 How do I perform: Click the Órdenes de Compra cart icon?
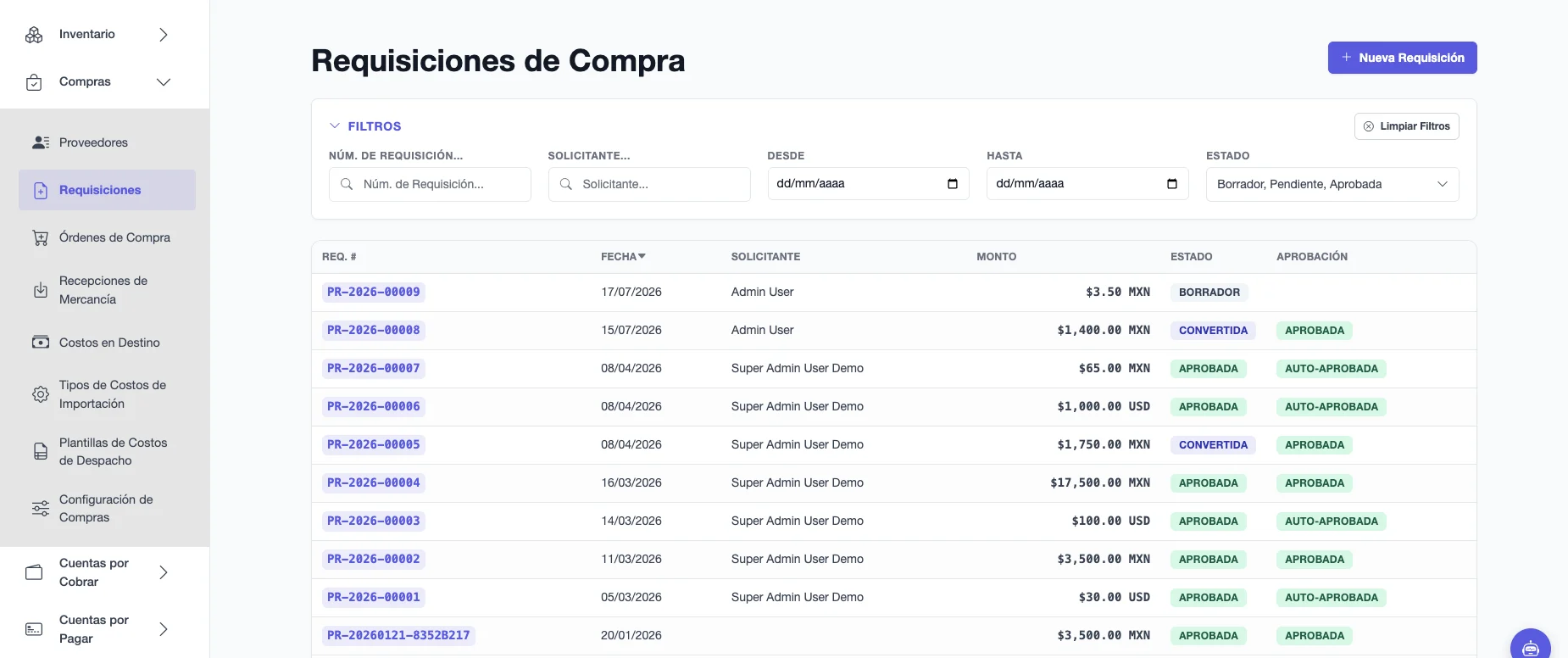pyautogui.click(x=41, y=237)
